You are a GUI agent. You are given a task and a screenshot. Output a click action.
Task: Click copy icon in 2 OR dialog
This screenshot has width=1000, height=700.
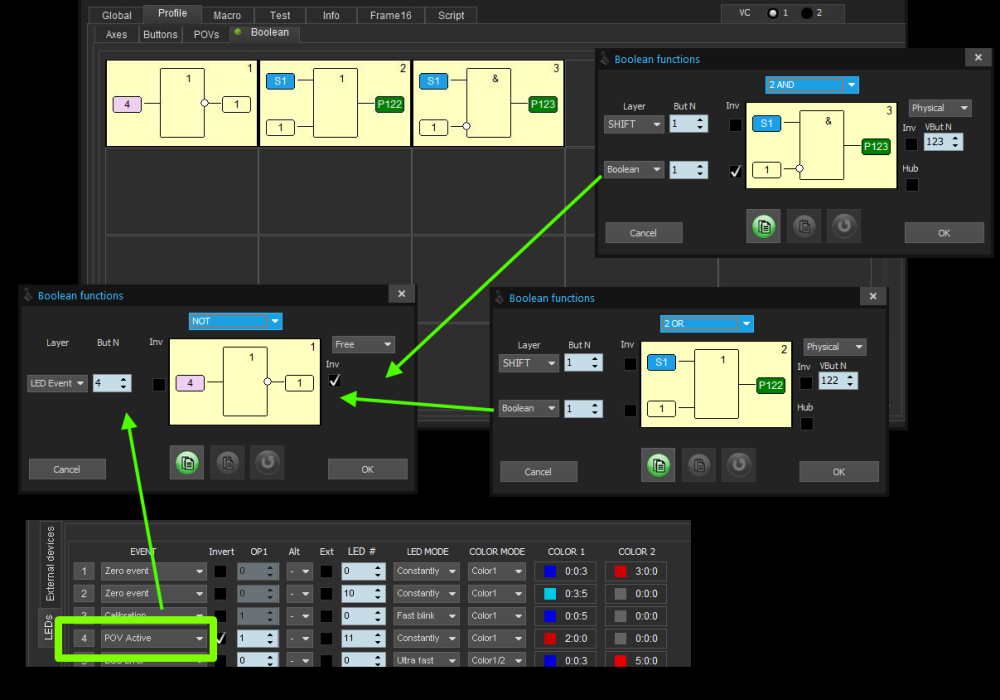658,465
